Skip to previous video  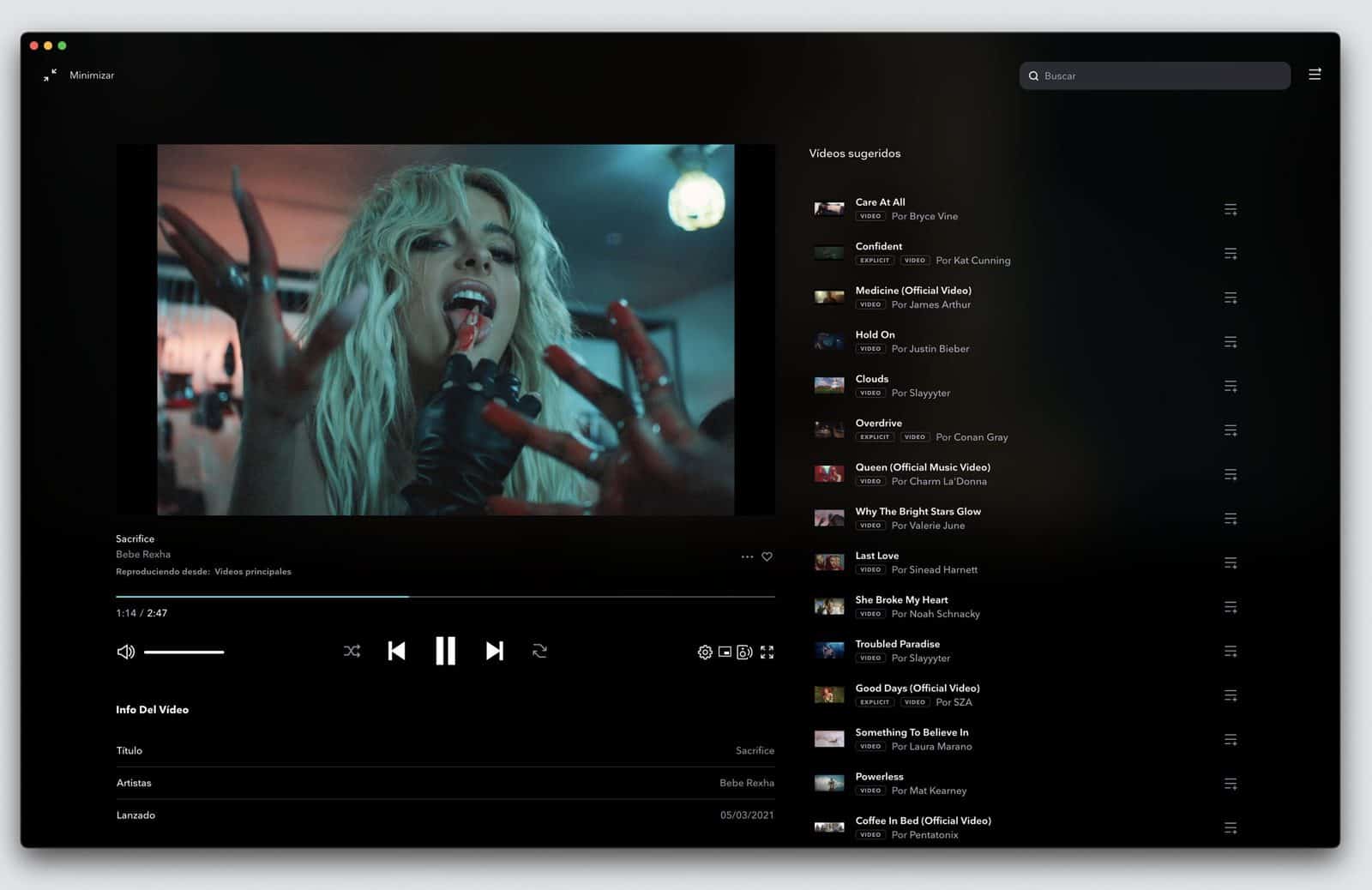[x=396, y=651]
